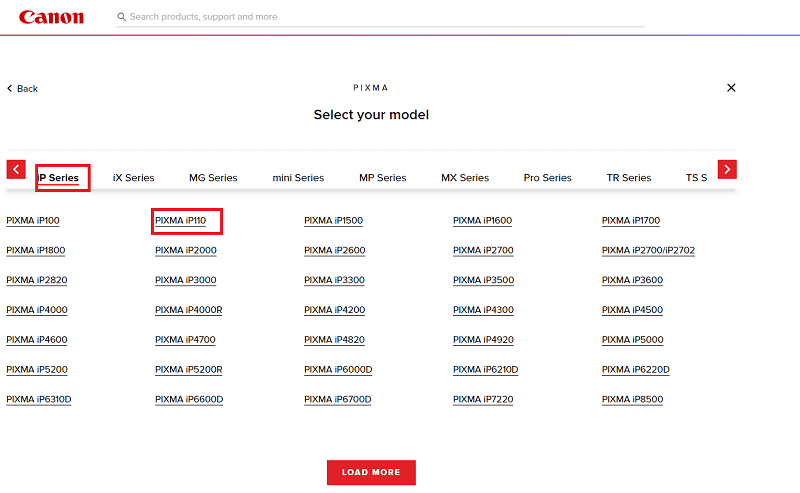Select the PIXMA iP2700/iP2702 link
Screen dimensions: 800x493
[648, 250]
